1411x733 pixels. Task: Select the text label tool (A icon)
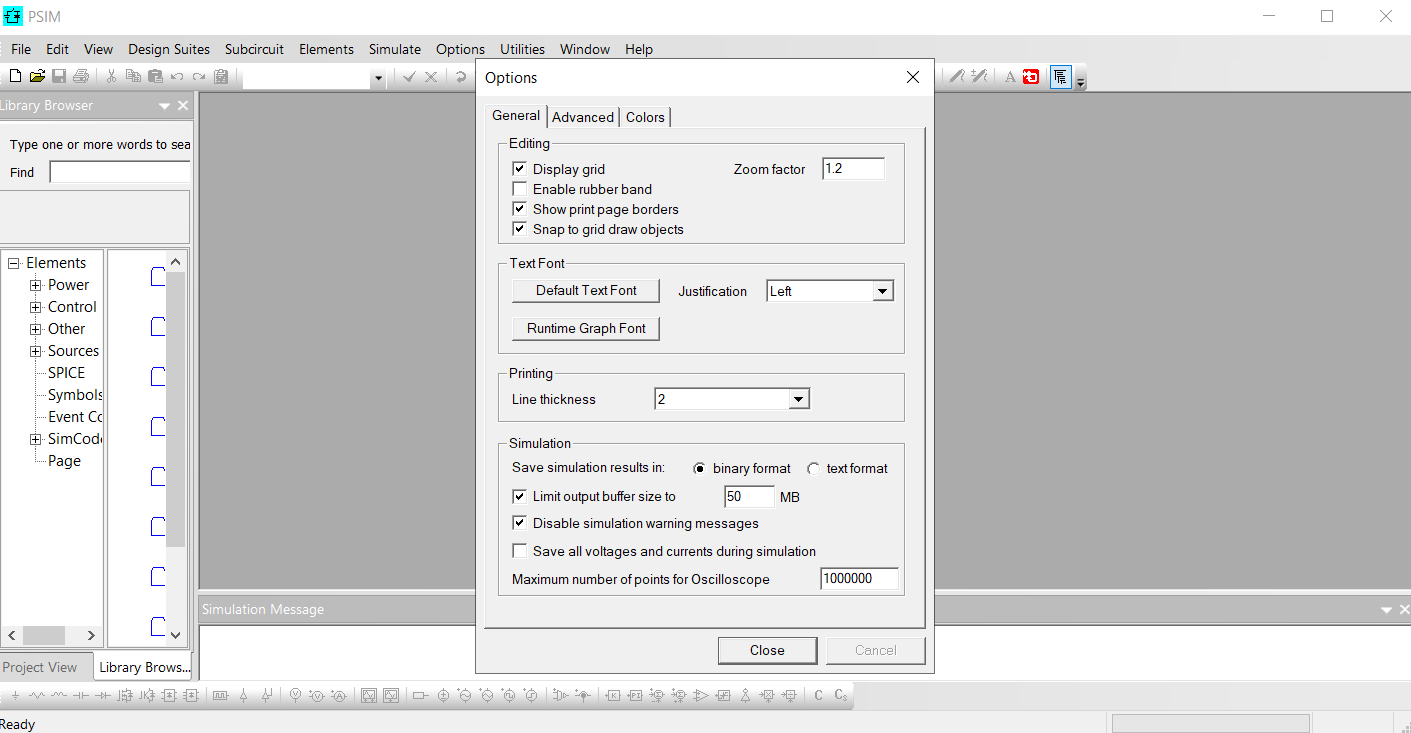[1010, 76]
